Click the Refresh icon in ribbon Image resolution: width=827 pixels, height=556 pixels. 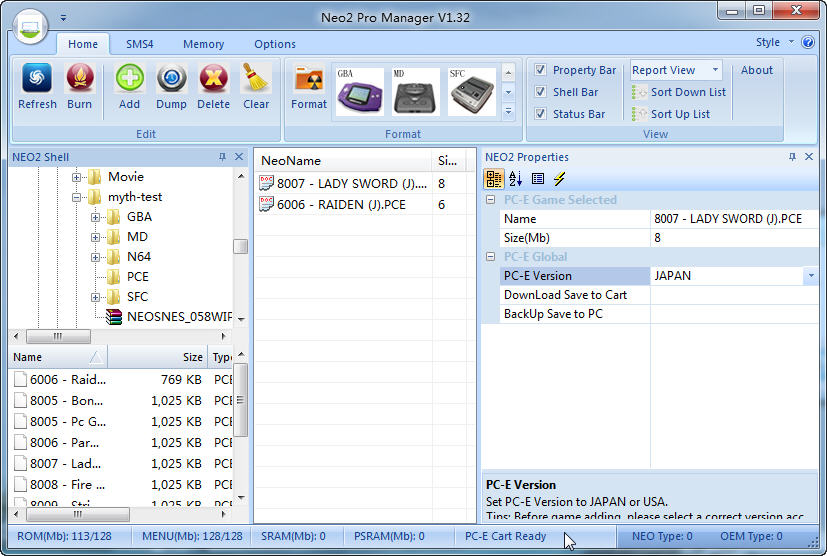pyautogui.click(x=37, y=79)
